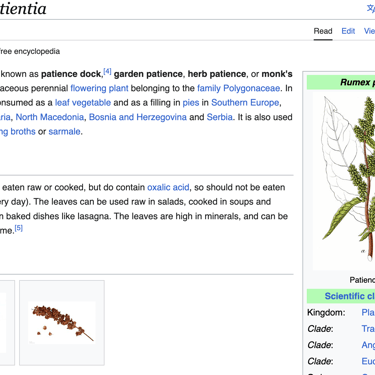Open citation reference 4

click(107, 71)
